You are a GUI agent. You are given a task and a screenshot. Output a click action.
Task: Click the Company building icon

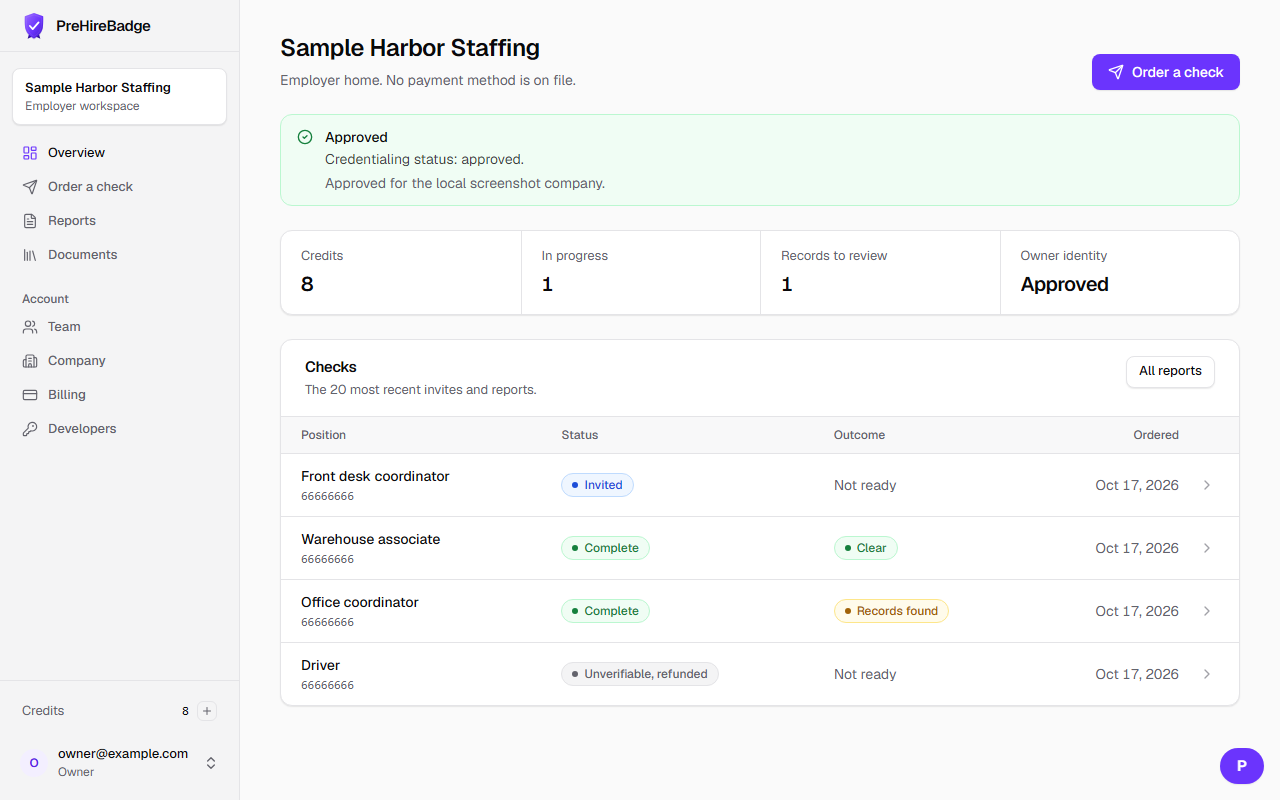pyautogui.click(x=30, y=361)
